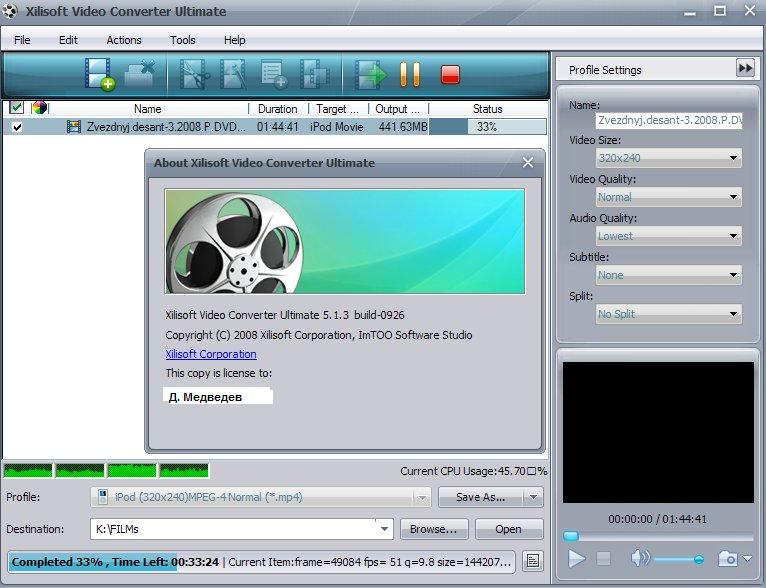Click the iPod icon in Profile field
The height and width of the screenshot is (588, 766).
pyautogui.click(x=103, y=497)
